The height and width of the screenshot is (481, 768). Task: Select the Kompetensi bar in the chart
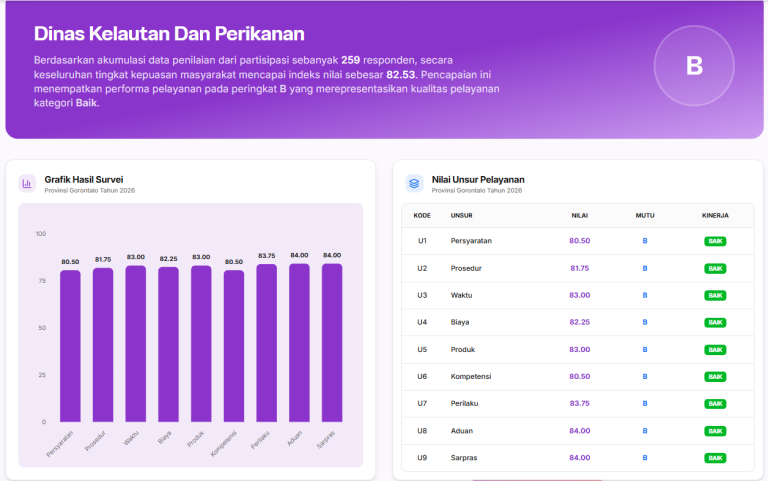point(234,346)
